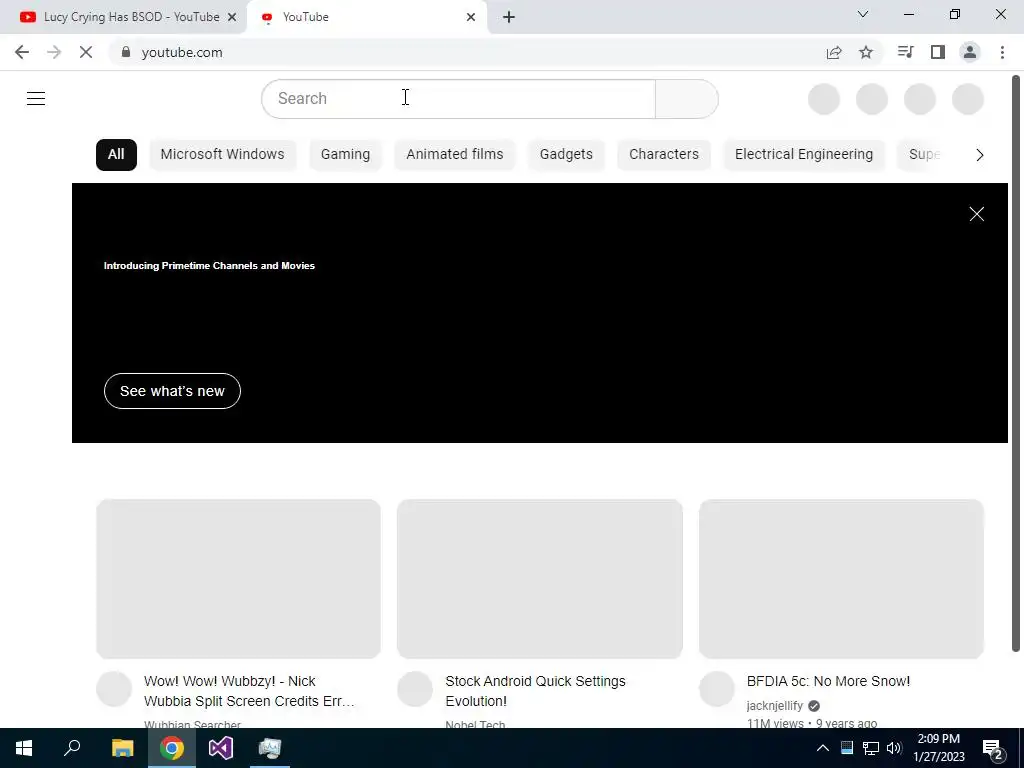Open the Windows Start menu
Viewport: 1024px width, 768px height.
click(24, 748)
